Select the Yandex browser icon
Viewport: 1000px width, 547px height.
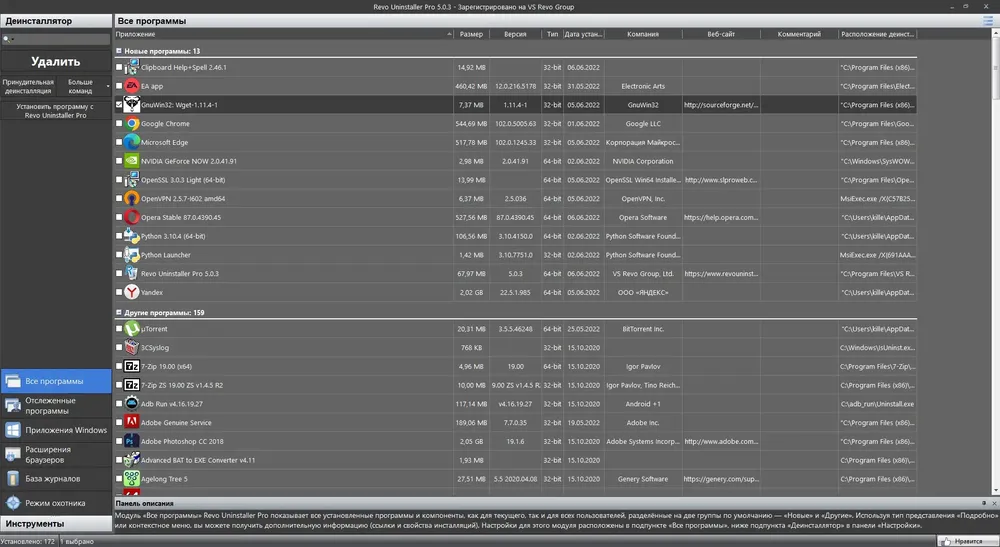click(x=131, y=293)
